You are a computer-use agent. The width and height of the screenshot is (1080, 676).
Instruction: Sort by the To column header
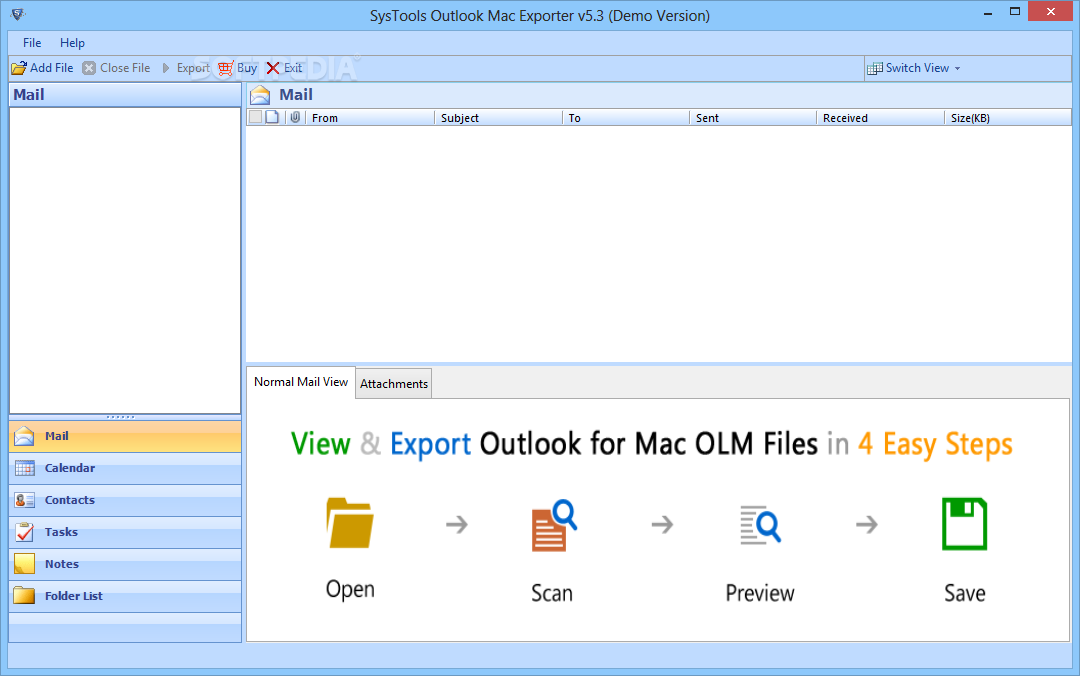point(626,118)
